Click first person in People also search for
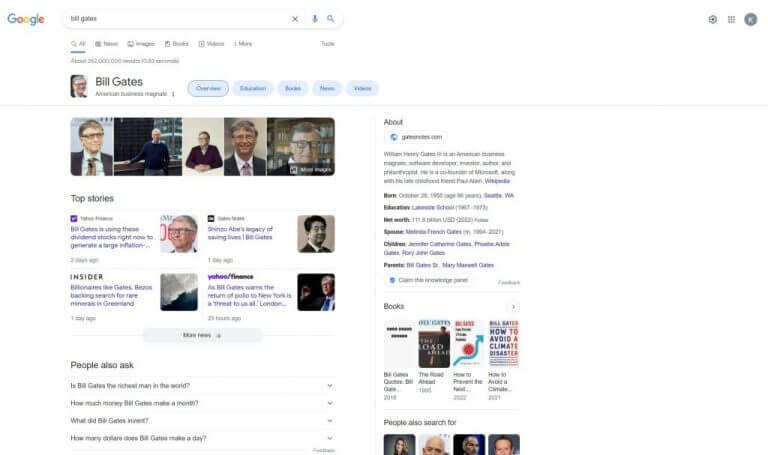Image resolution: width=768 pixels, height=455 pixels. click(x=399, y=445)
